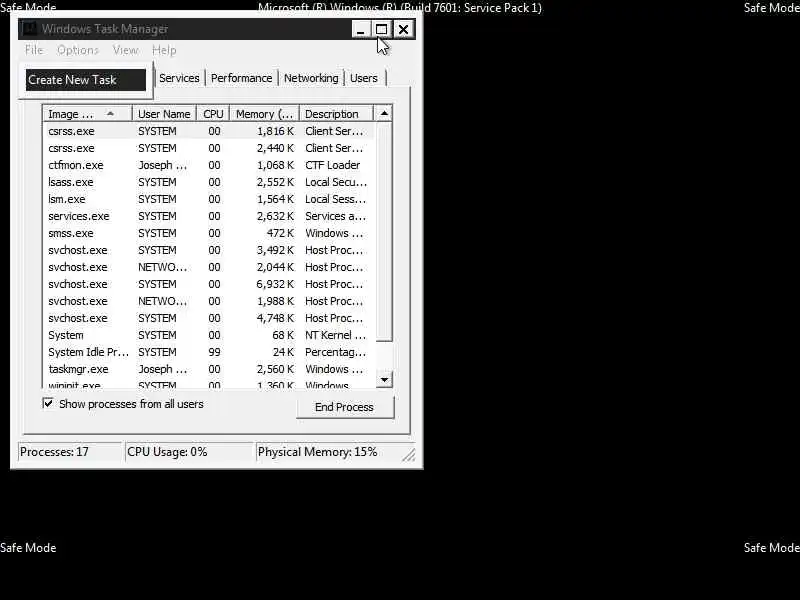
Task: Click the NT Kernel description cell
Action: (335, 335)
